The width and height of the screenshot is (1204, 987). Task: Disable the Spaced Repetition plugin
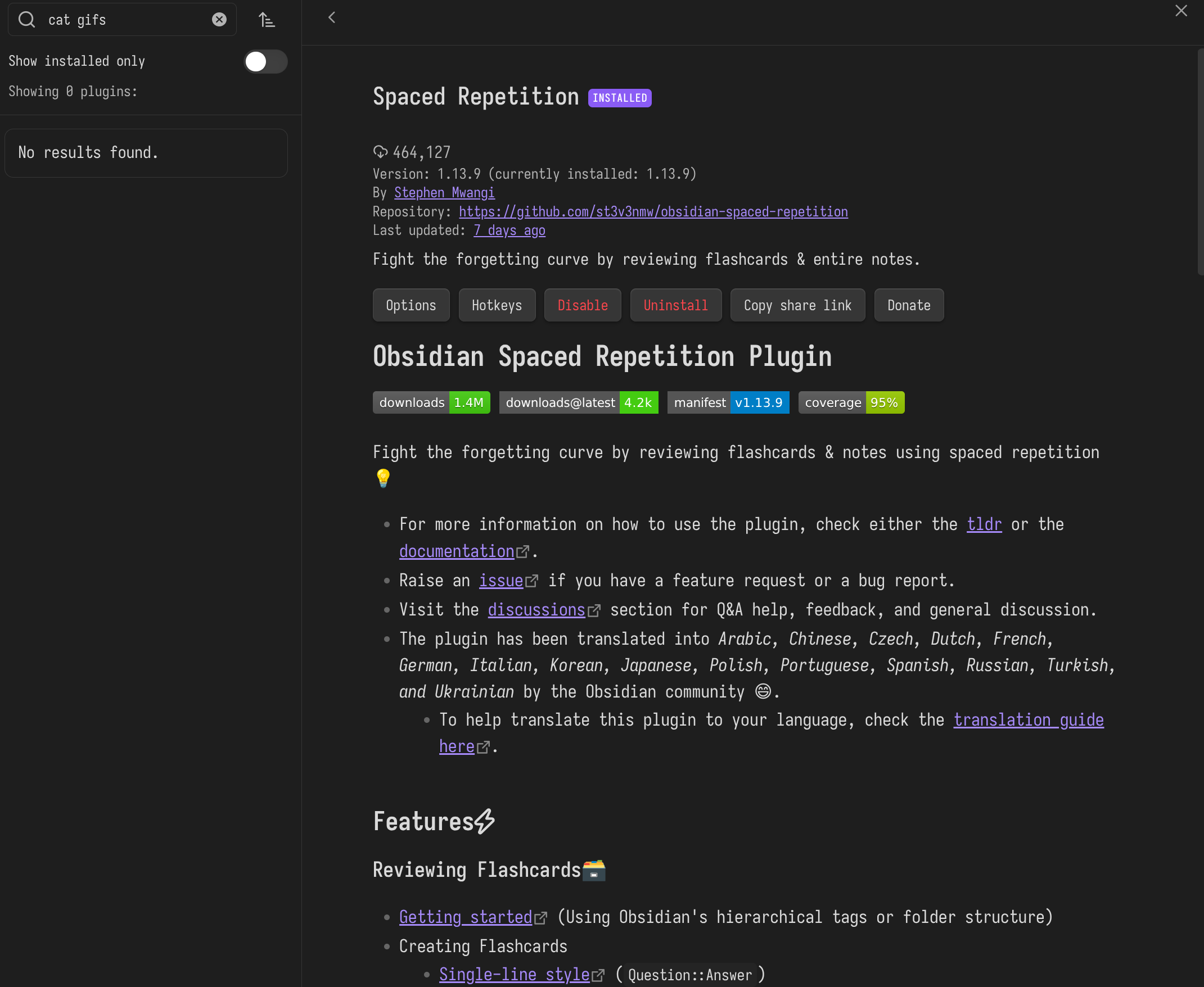(x=583, y=305)
